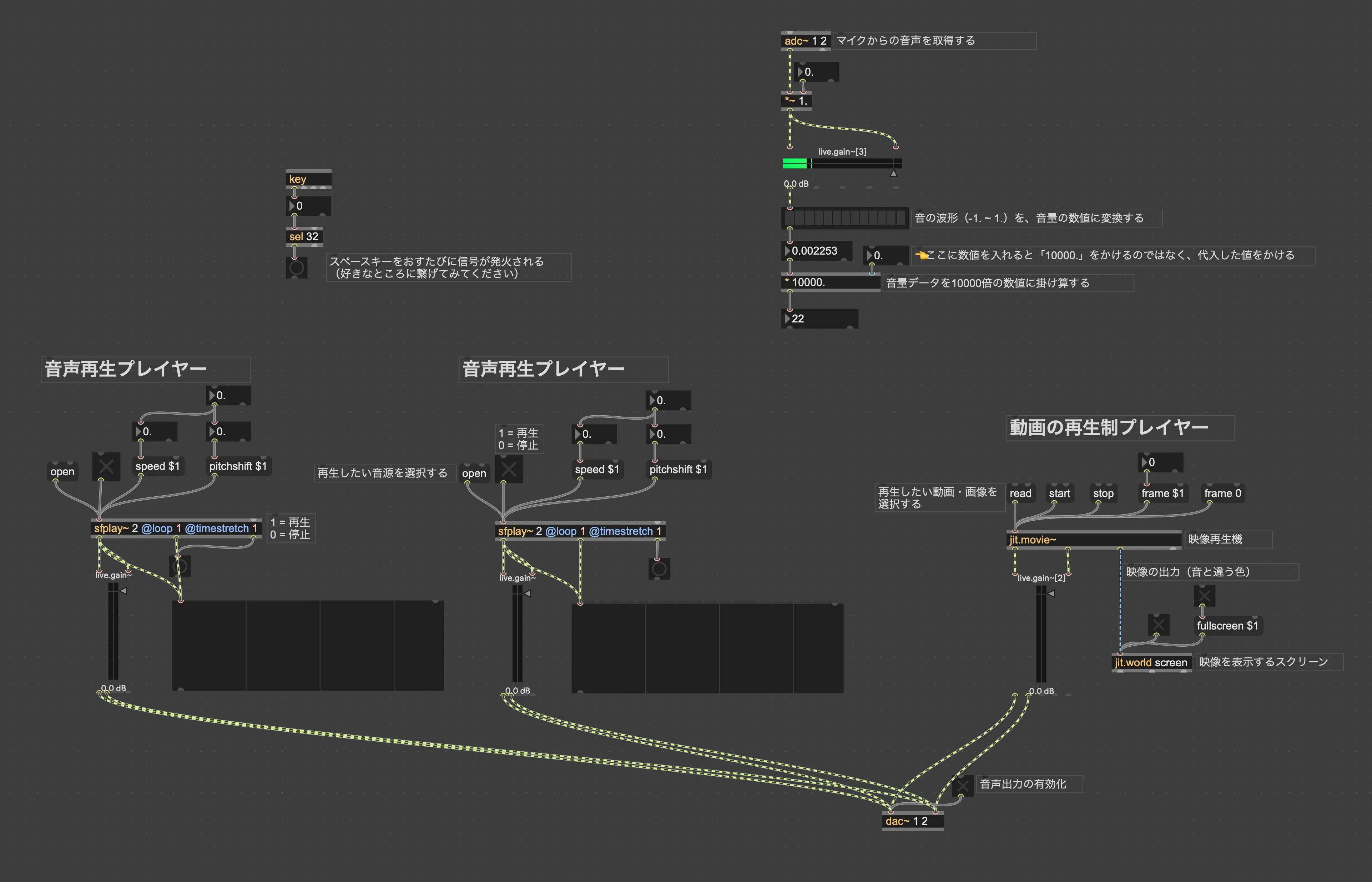
Task: Click the bang button below sel 32
Action: 297,267
